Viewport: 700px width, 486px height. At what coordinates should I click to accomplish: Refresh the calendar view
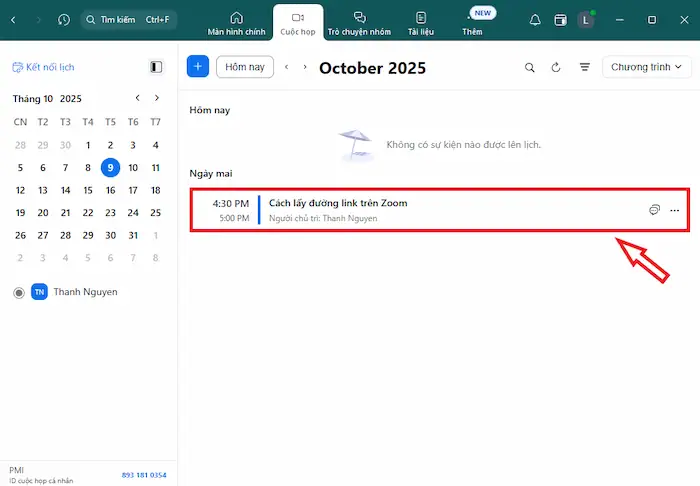click(557, 68)
